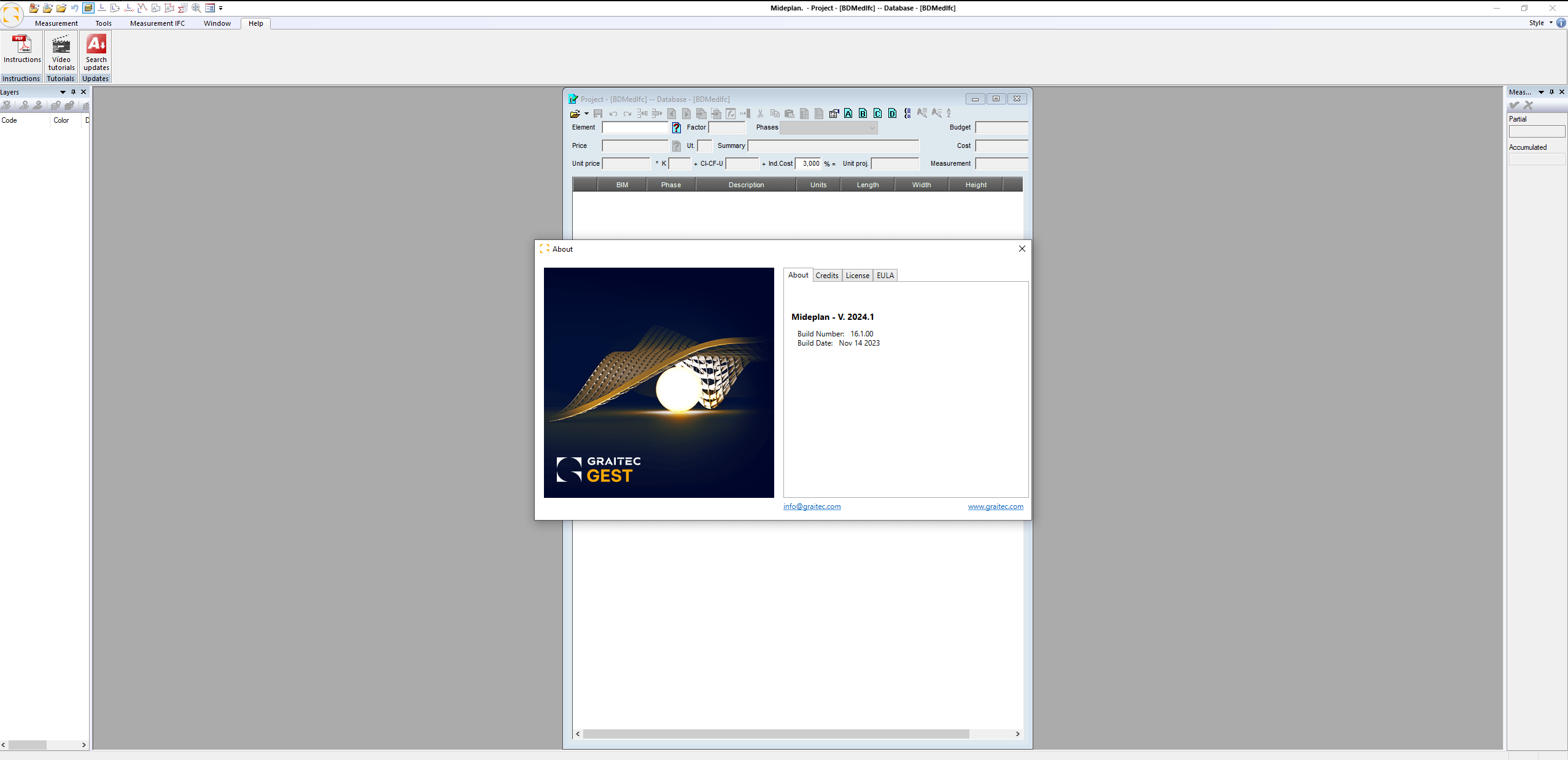Click the Partial value field
Image resolution: width=1568 pixels, height=760 pixels.
pos(1537,132)
